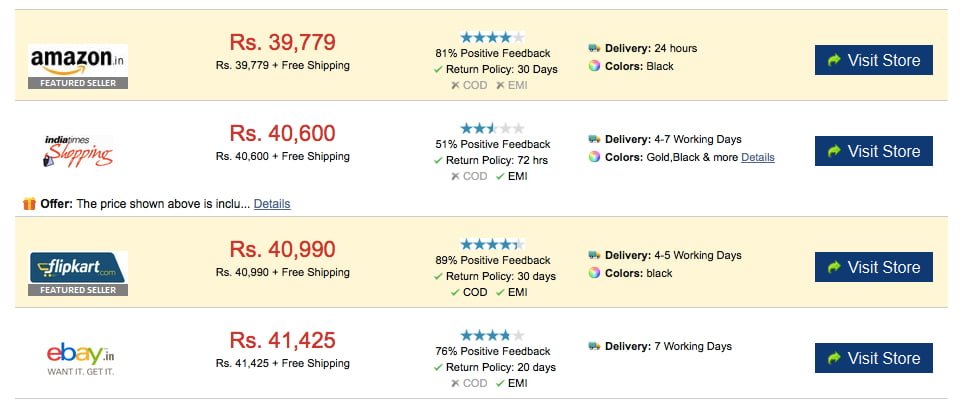This screenshot has height=409, width=962.
Task: Click the Indiatimes Shopping logo
Action: click(78, 151)
